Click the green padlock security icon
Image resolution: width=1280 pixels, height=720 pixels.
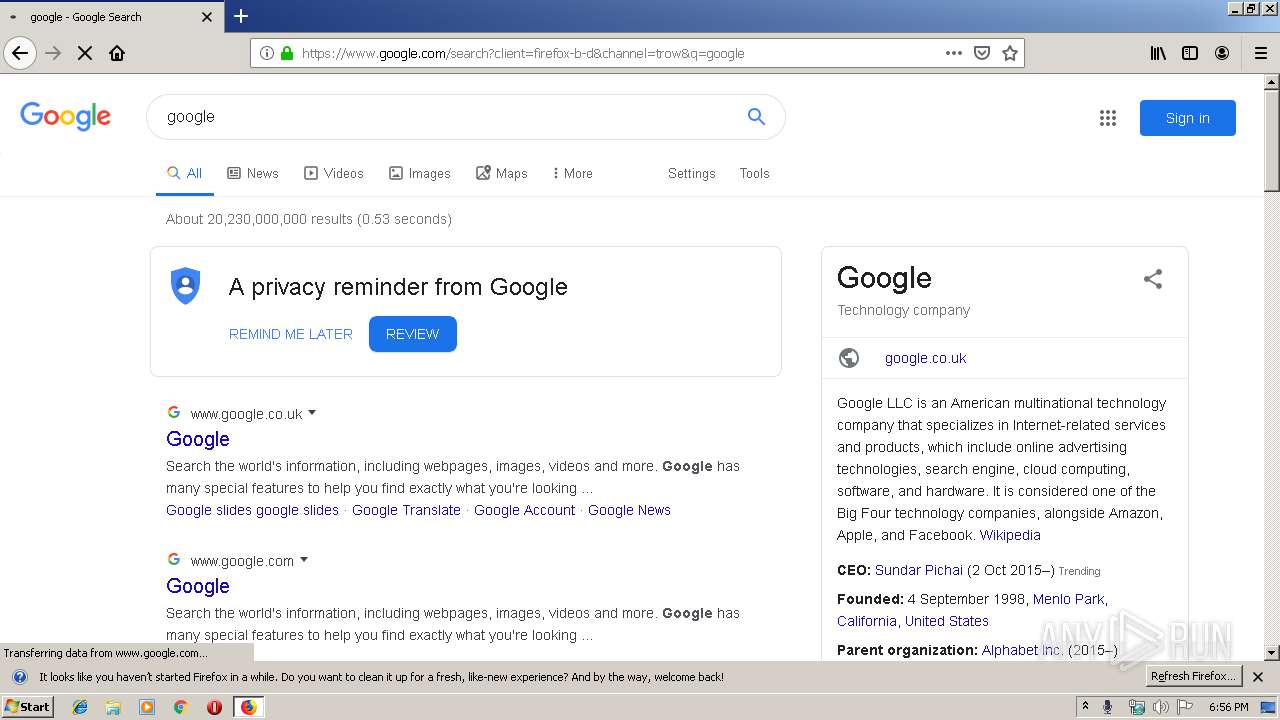point(287,53)
